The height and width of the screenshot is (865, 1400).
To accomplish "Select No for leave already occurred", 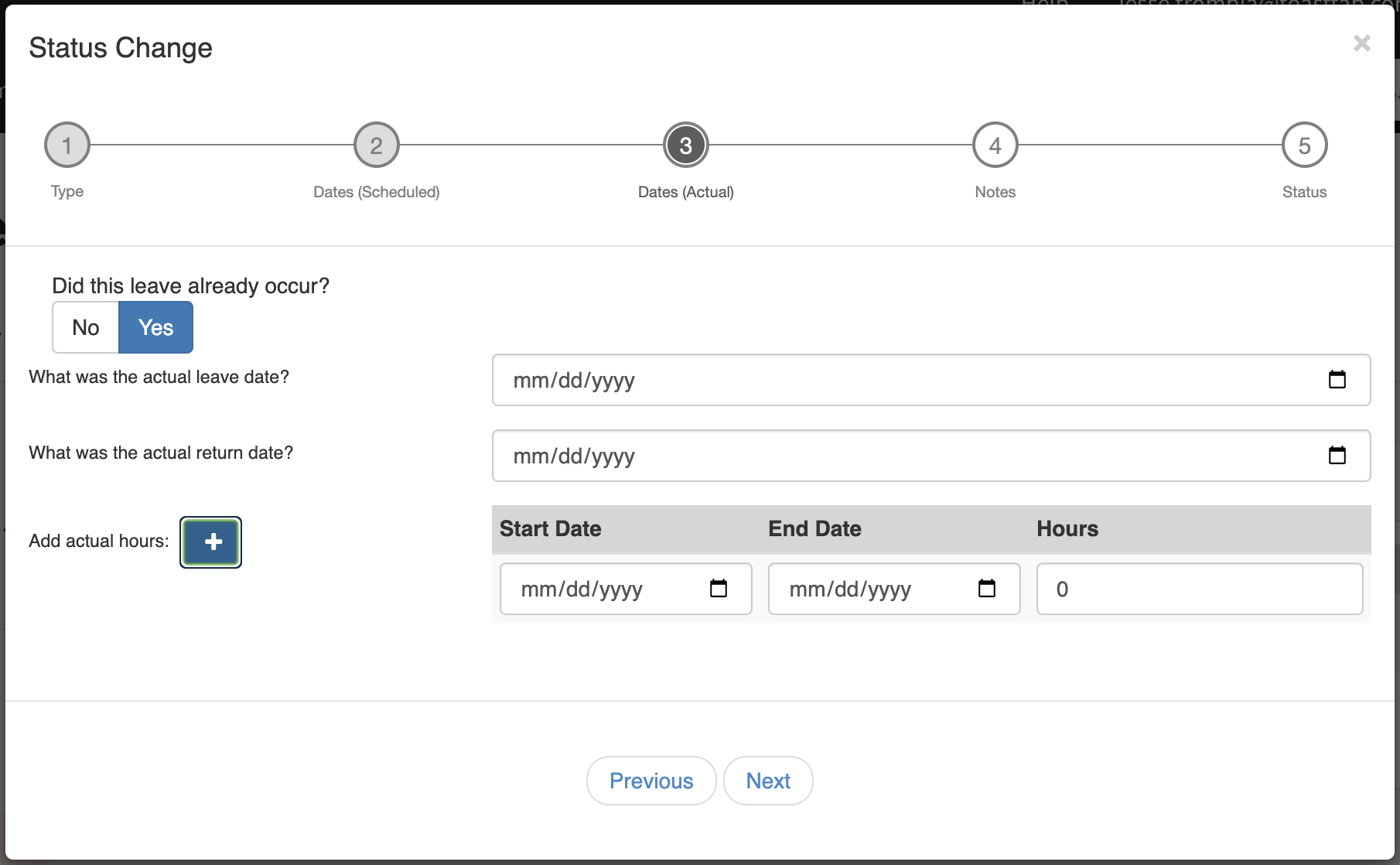I will click(86, 327).
